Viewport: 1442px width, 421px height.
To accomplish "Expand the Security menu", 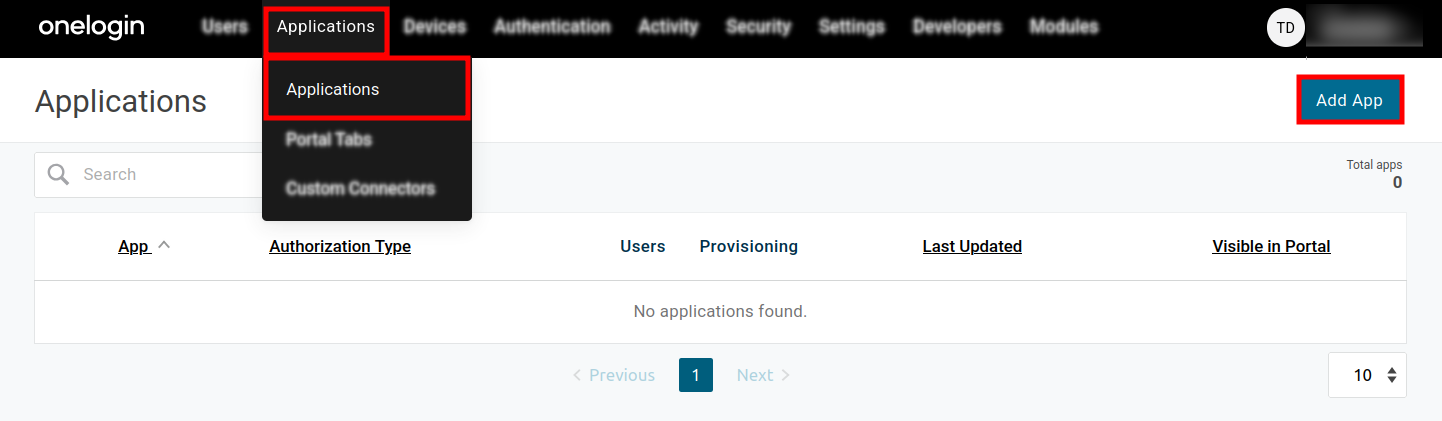I will 758,27.
